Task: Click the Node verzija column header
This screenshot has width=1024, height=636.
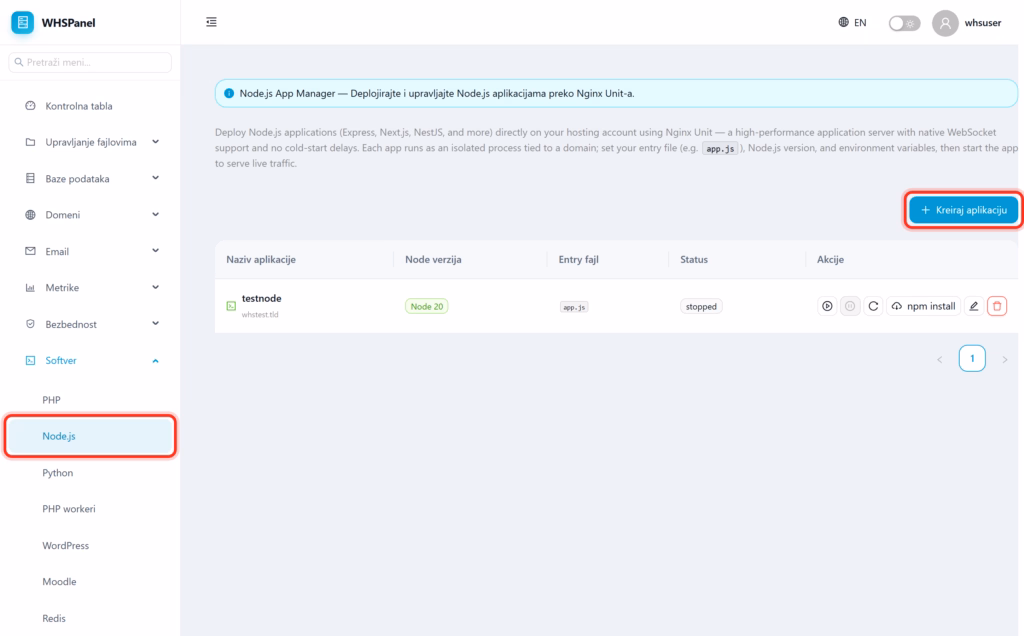Action: (433, 259)
